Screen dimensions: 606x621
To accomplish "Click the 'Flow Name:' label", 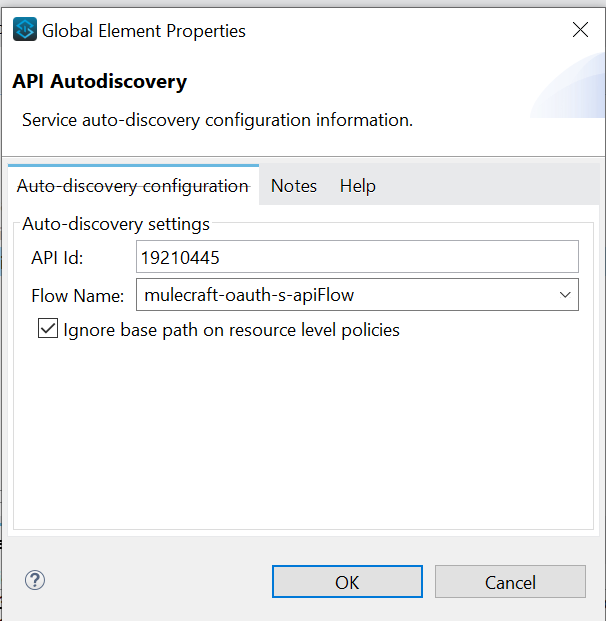I will (x=77, y=296).
